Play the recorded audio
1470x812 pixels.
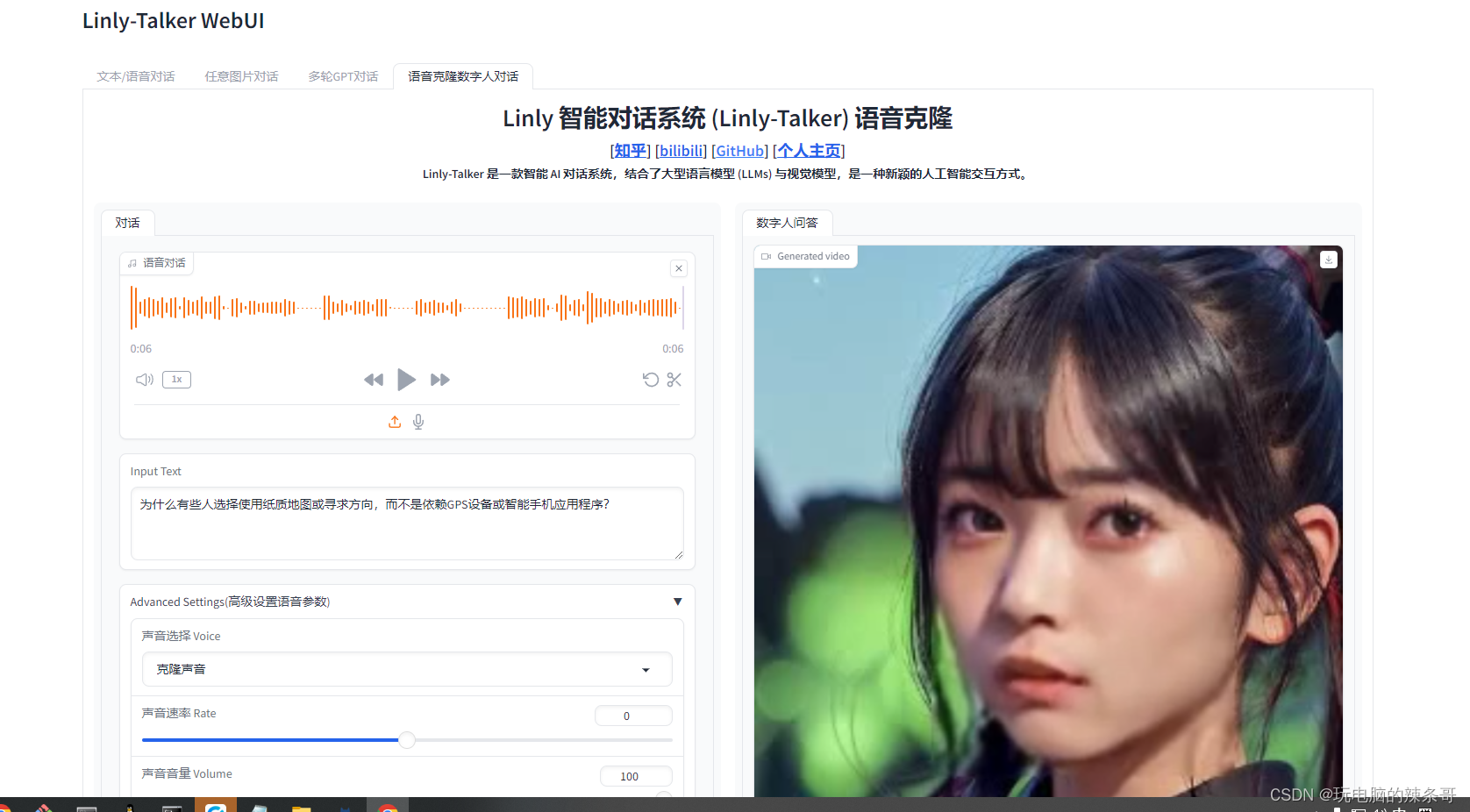point(406,380)
